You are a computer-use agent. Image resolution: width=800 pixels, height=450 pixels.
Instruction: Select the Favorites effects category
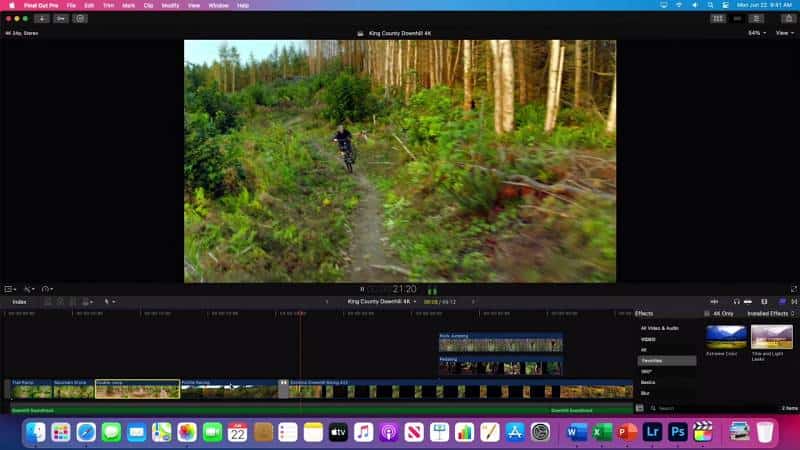tap(666, 361)
